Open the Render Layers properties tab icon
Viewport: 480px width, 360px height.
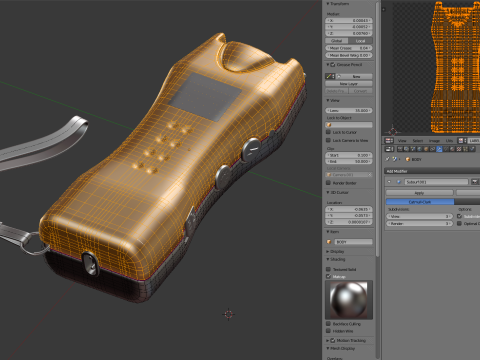pyautogui.click(x=406, y=149)
